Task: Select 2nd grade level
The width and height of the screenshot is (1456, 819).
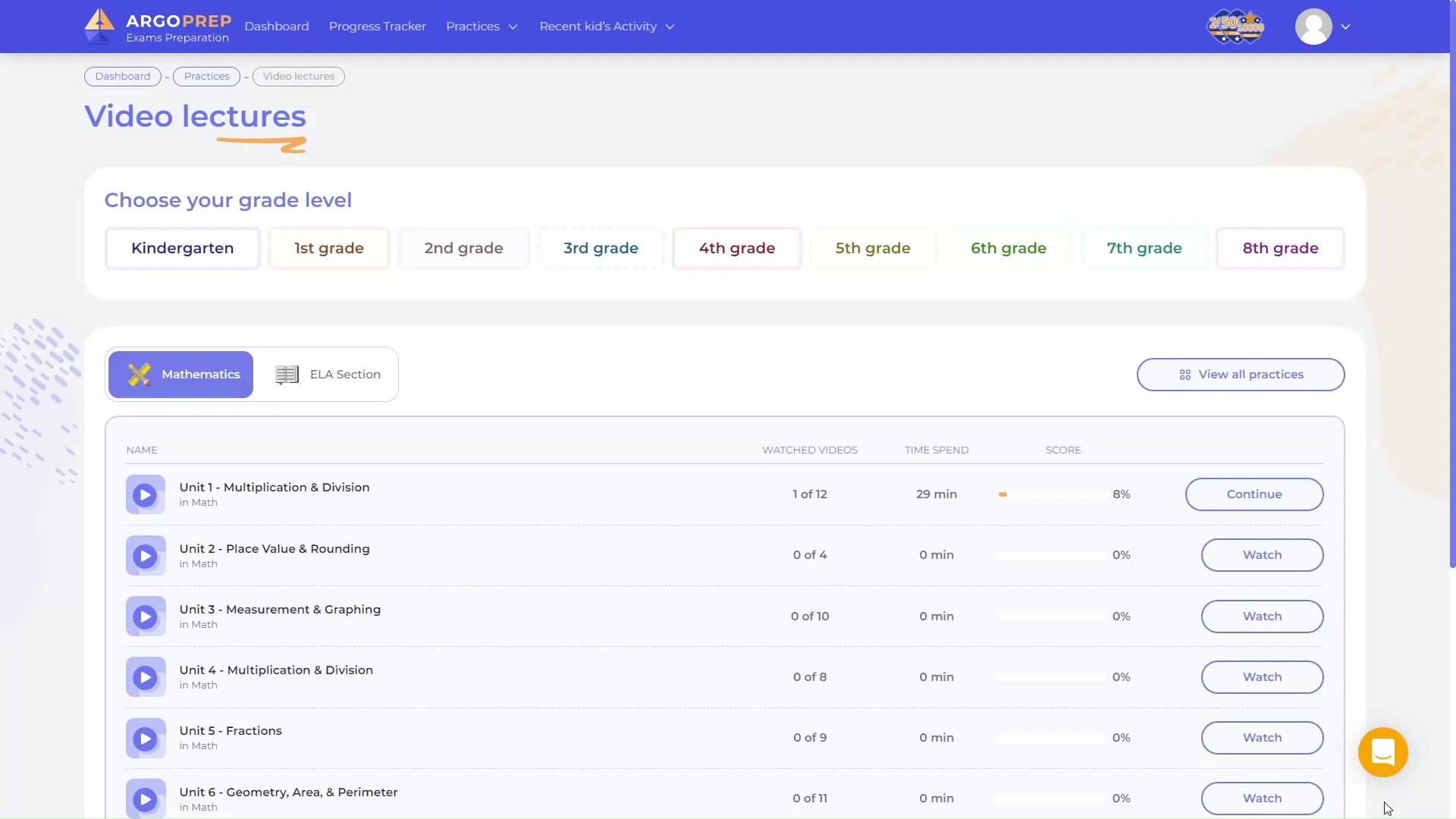Action: (x=463, y=248)
